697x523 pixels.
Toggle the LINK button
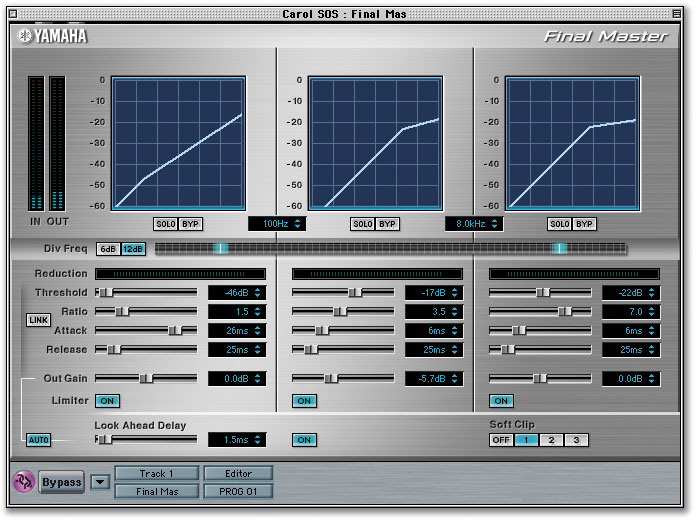39,320
